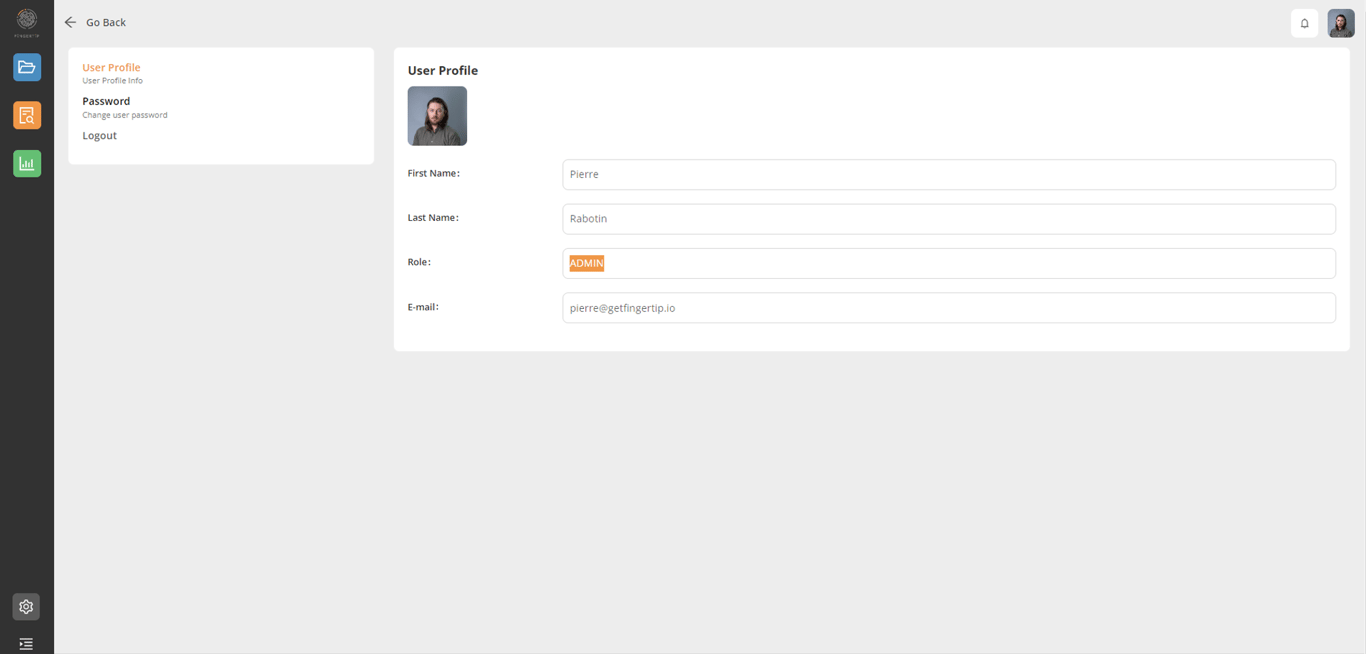The width and height of the screenshot is (1366, 654).
Task: Focus the Last Name field containing Rabotin
Action: pos(949,219)
